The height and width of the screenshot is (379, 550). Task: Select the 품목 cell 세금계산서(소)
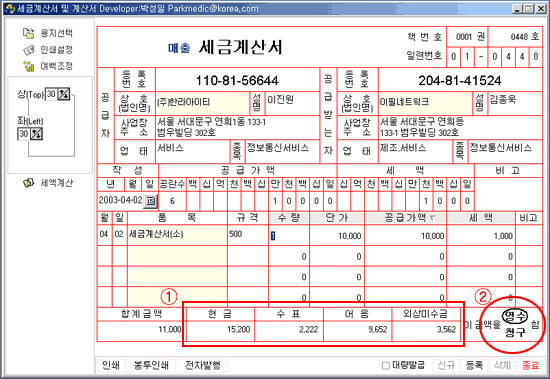(177, 234)
